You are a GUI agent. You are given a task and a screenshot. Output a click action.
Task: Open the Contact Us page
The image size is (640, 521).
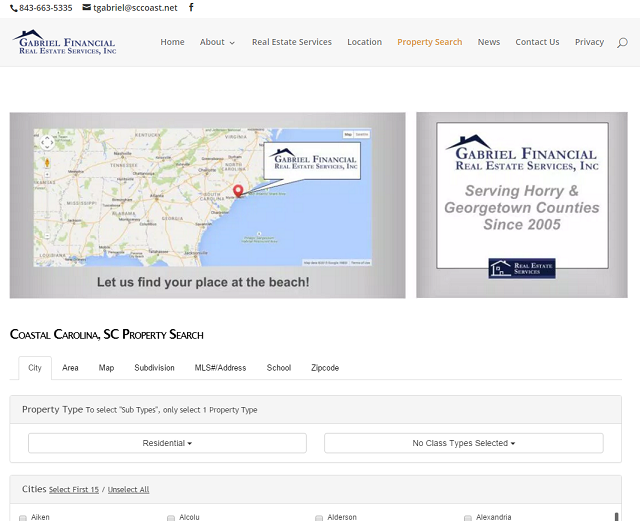[537, 42]
